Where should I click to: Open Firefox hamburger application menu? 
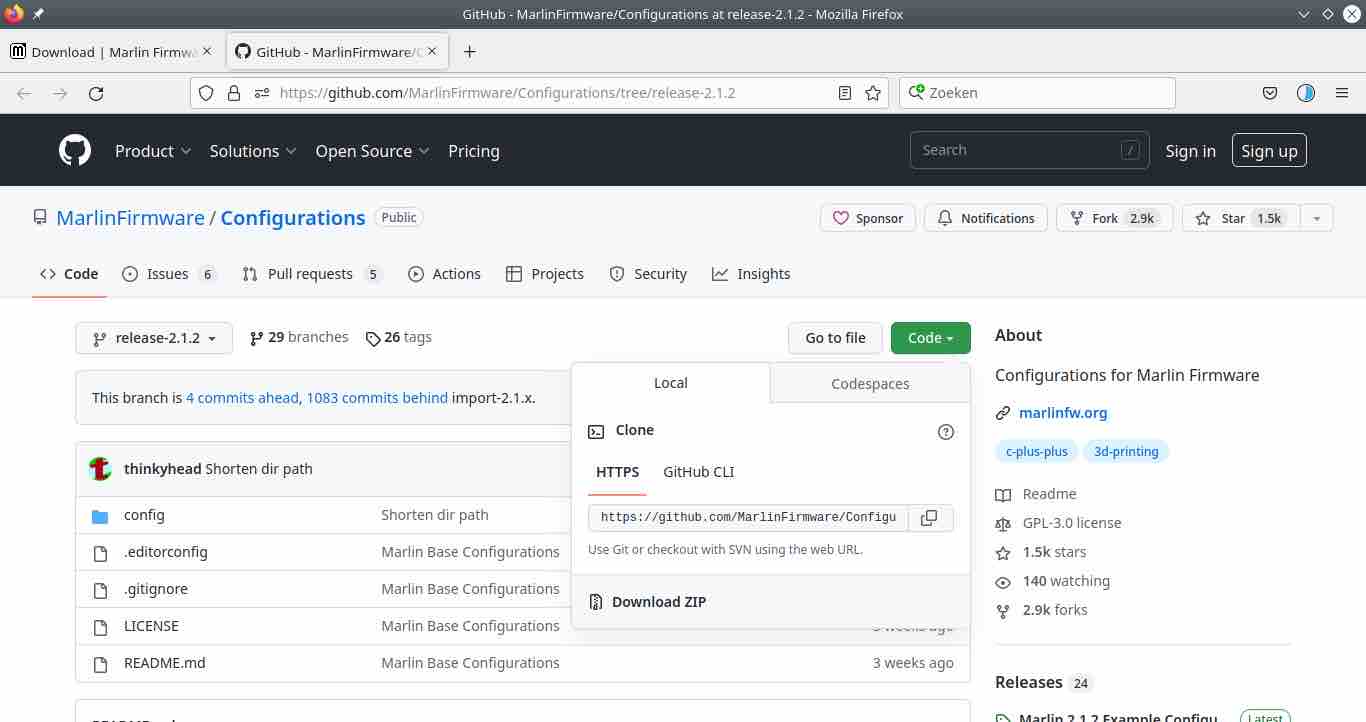tap(1342, 93)
